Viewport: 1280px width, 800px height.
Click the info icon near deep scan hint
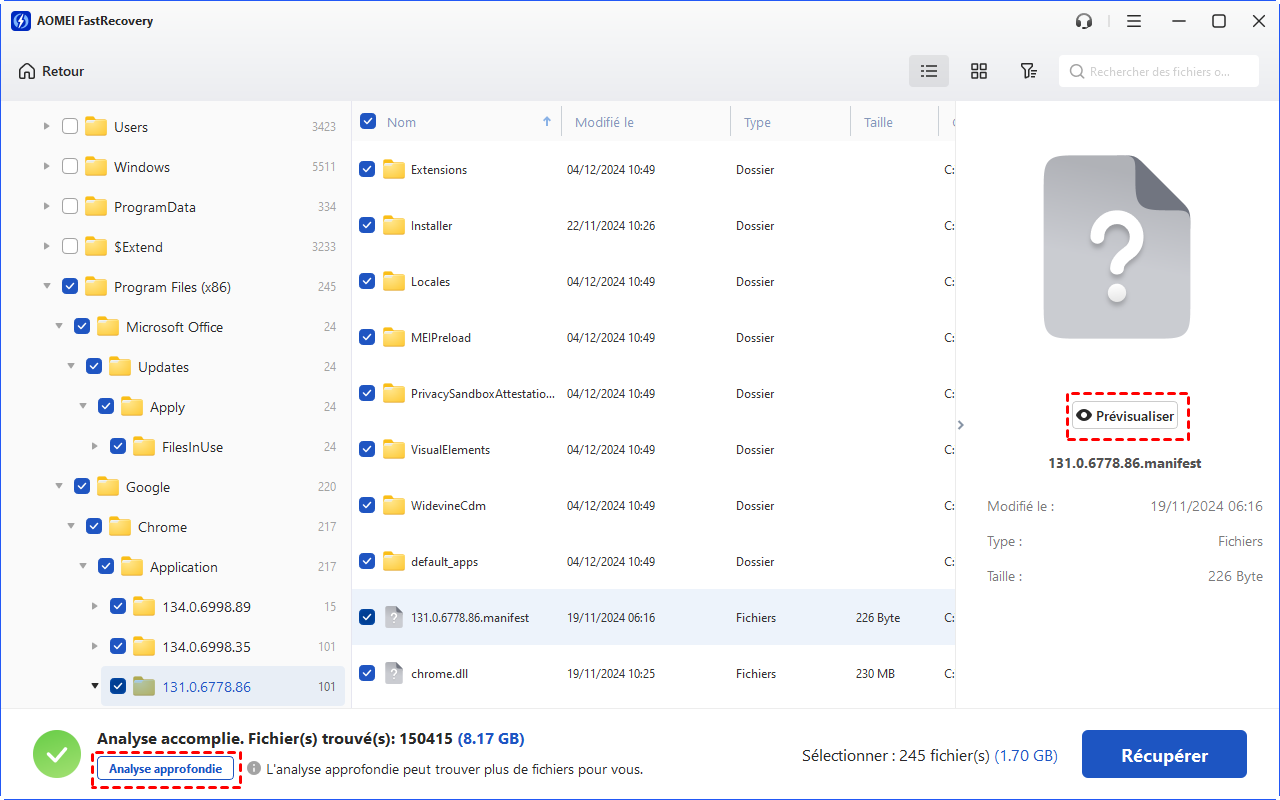254,768
